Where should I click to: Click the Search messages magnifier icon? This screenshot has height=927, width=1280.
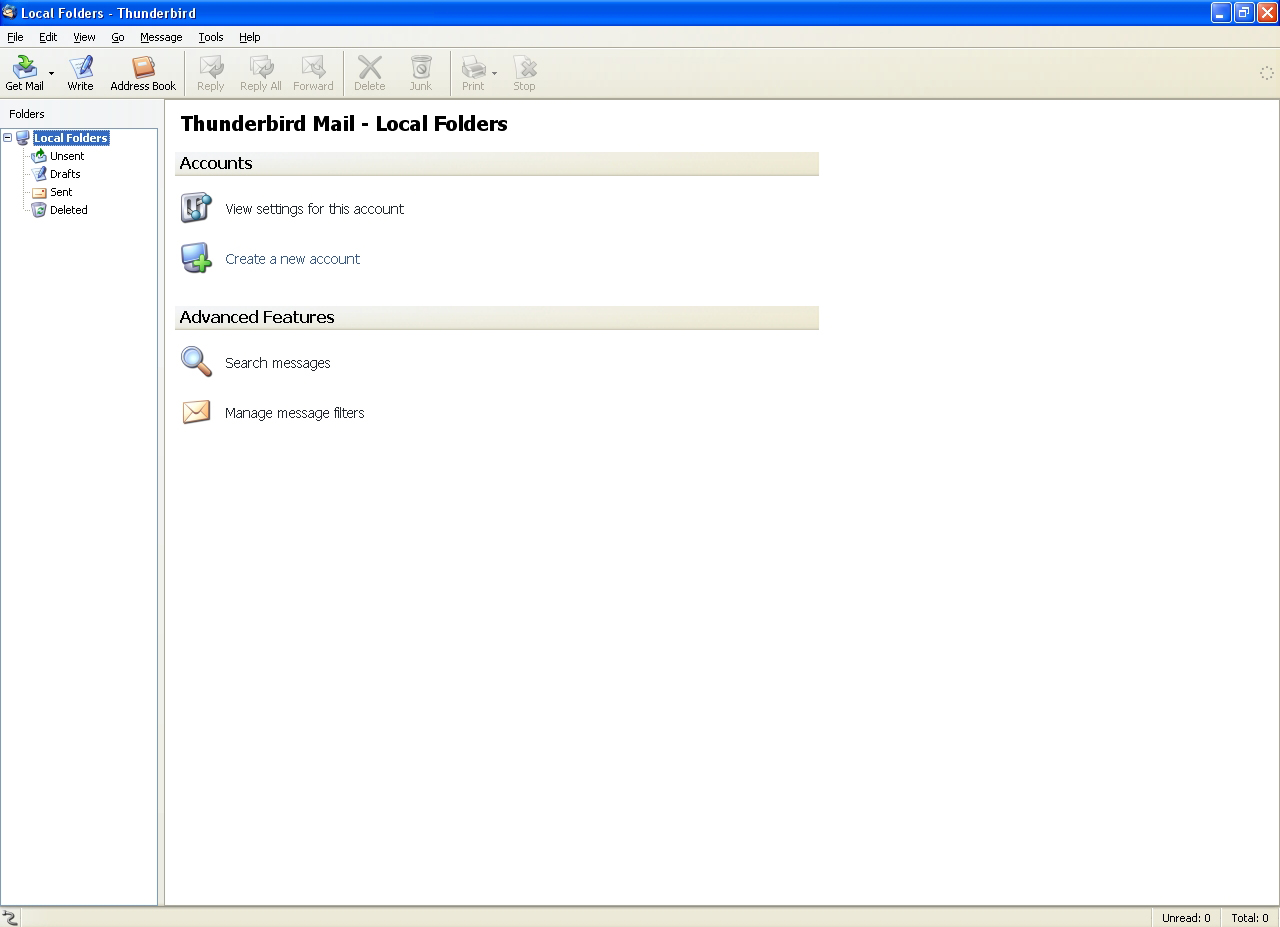coord(196,362)
